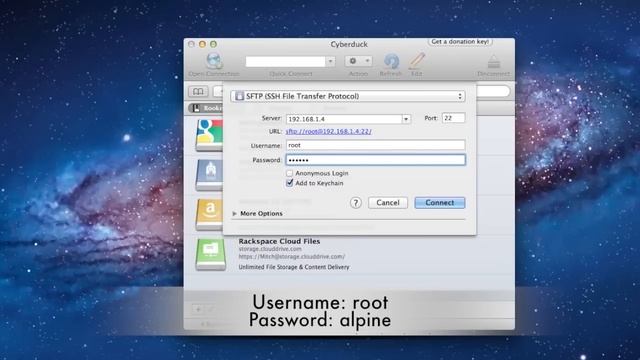Click the storage.clouddrive.com hostname text
The image size is (640, 360).
pyautogui.click(x=270, y=249)
